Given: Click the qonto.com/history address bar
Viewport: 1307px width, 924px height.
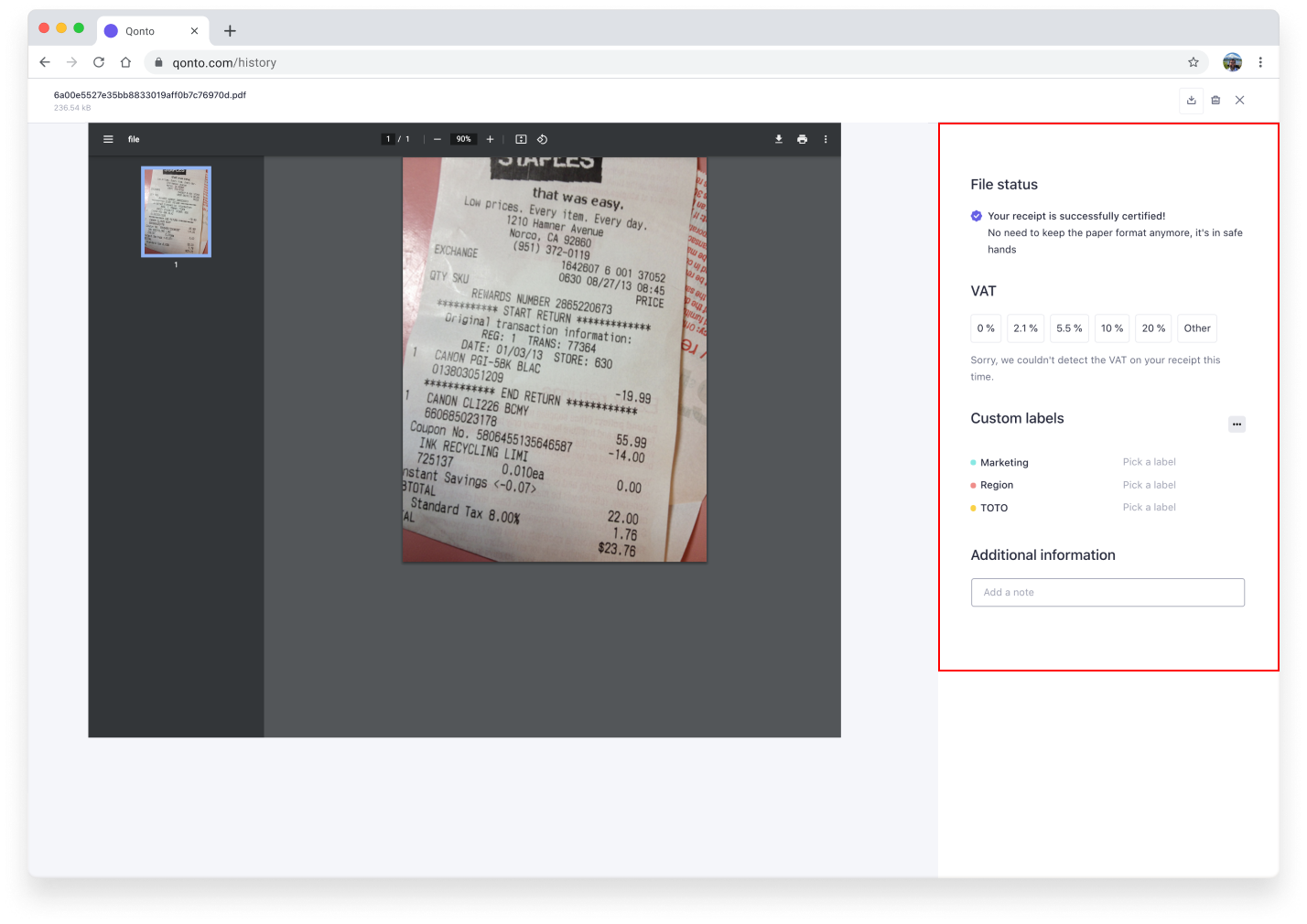Looking at the screenshot, I should tap(677, 62).
